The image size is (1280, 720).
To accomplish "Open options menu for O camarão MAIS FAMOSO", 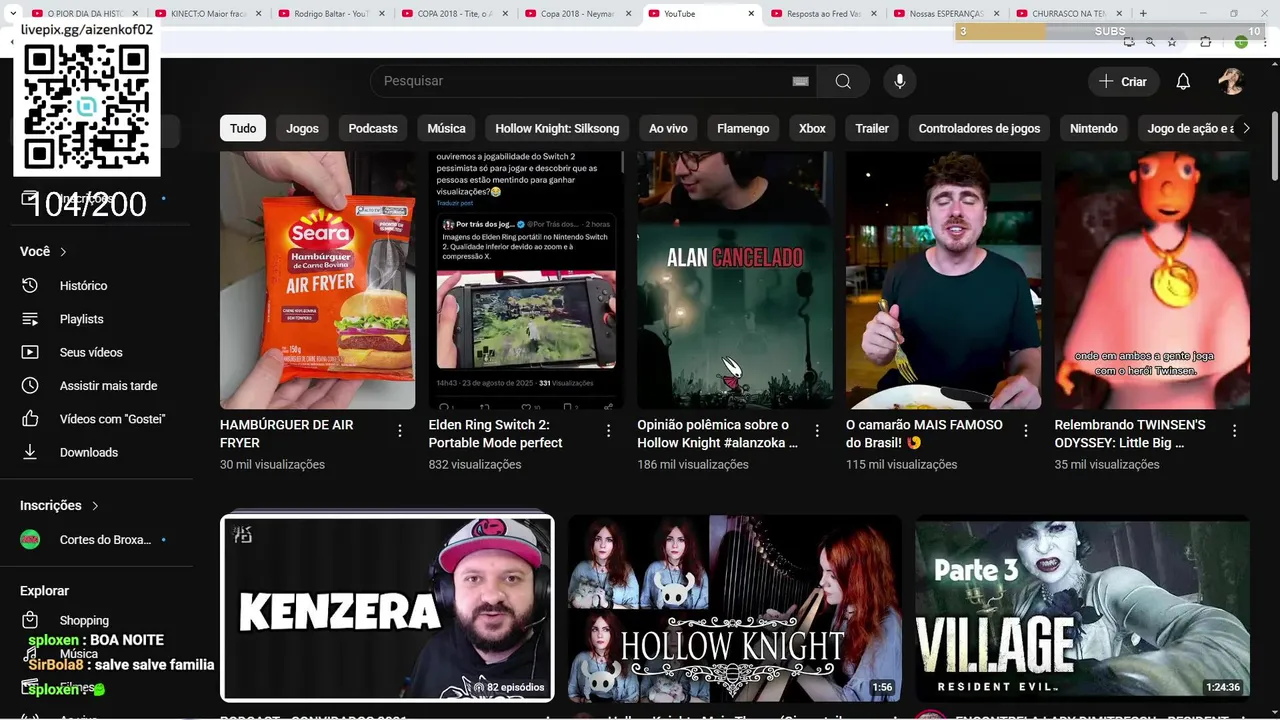I will point(1026,431).
